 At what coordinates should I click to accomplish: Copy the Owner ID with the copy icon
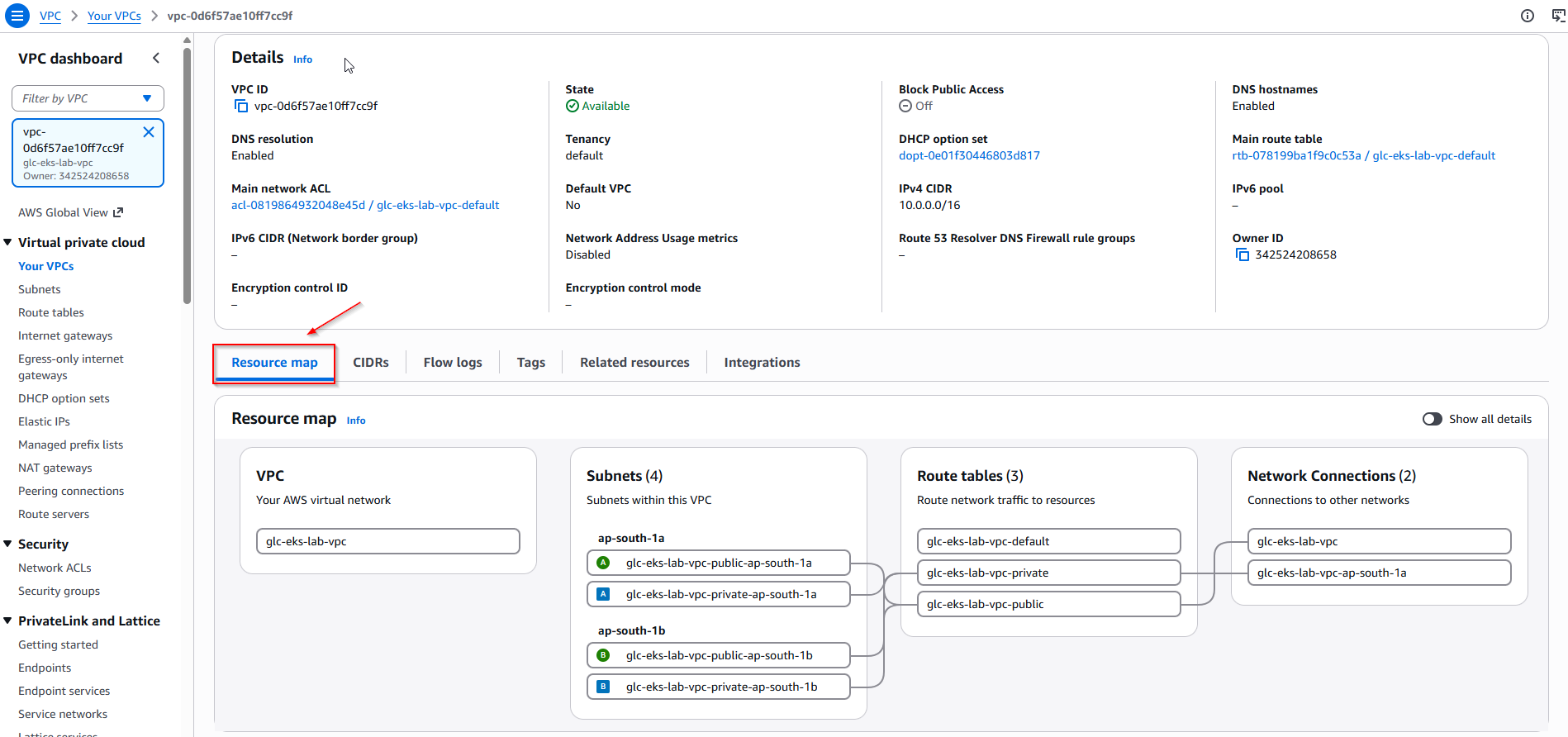[1243, 254]
